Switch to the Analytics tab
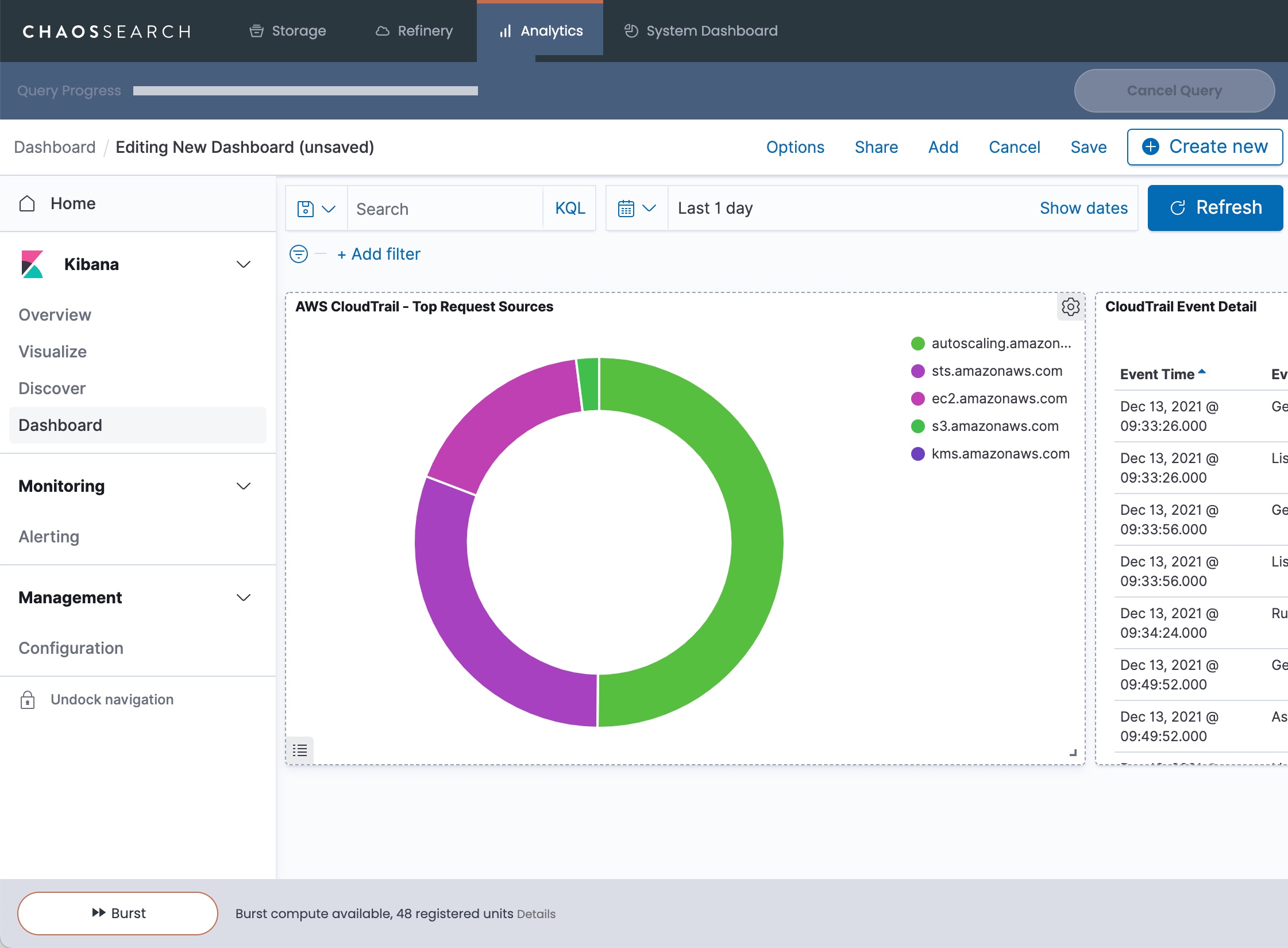Image resolution: width=1288 pixels, height=948 pixels. 540,31
